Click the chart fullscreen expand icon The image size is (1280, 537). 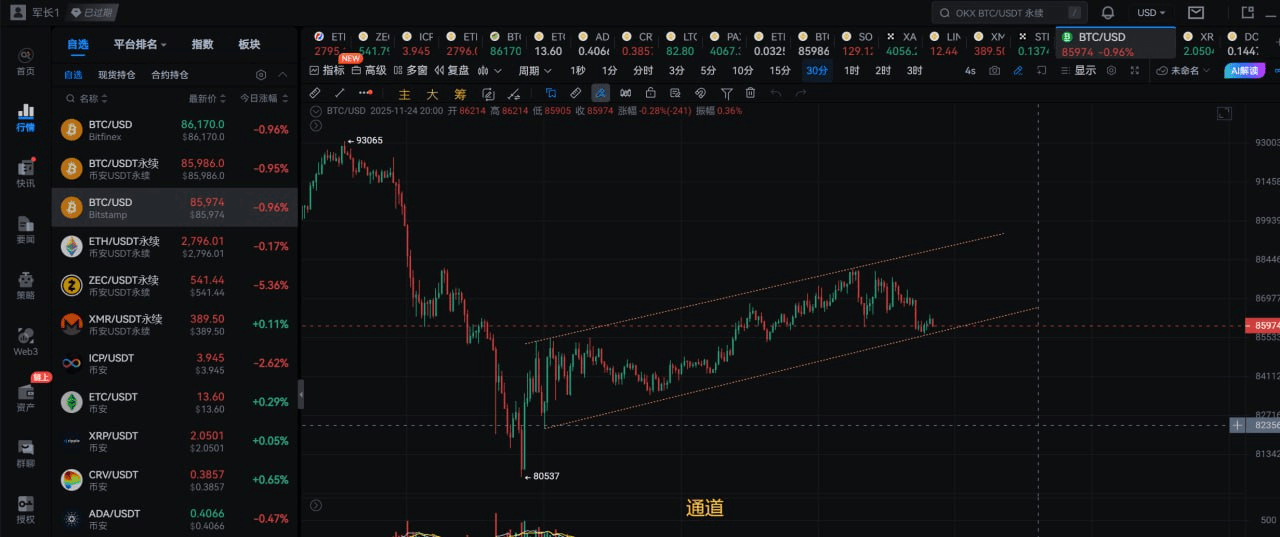pos(1134,71)
